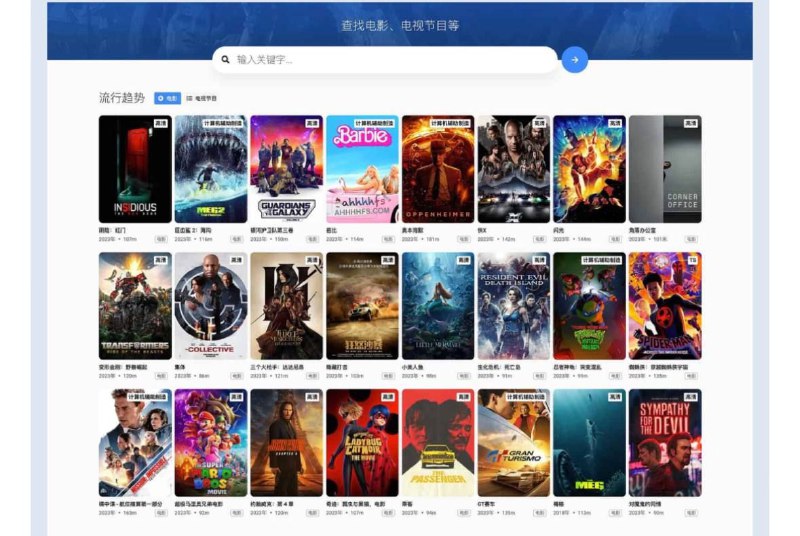Open Teenage Mutant Ninja Turtles poster
Viewport: 800px width, 536px height.
click(x=589, y=306)
